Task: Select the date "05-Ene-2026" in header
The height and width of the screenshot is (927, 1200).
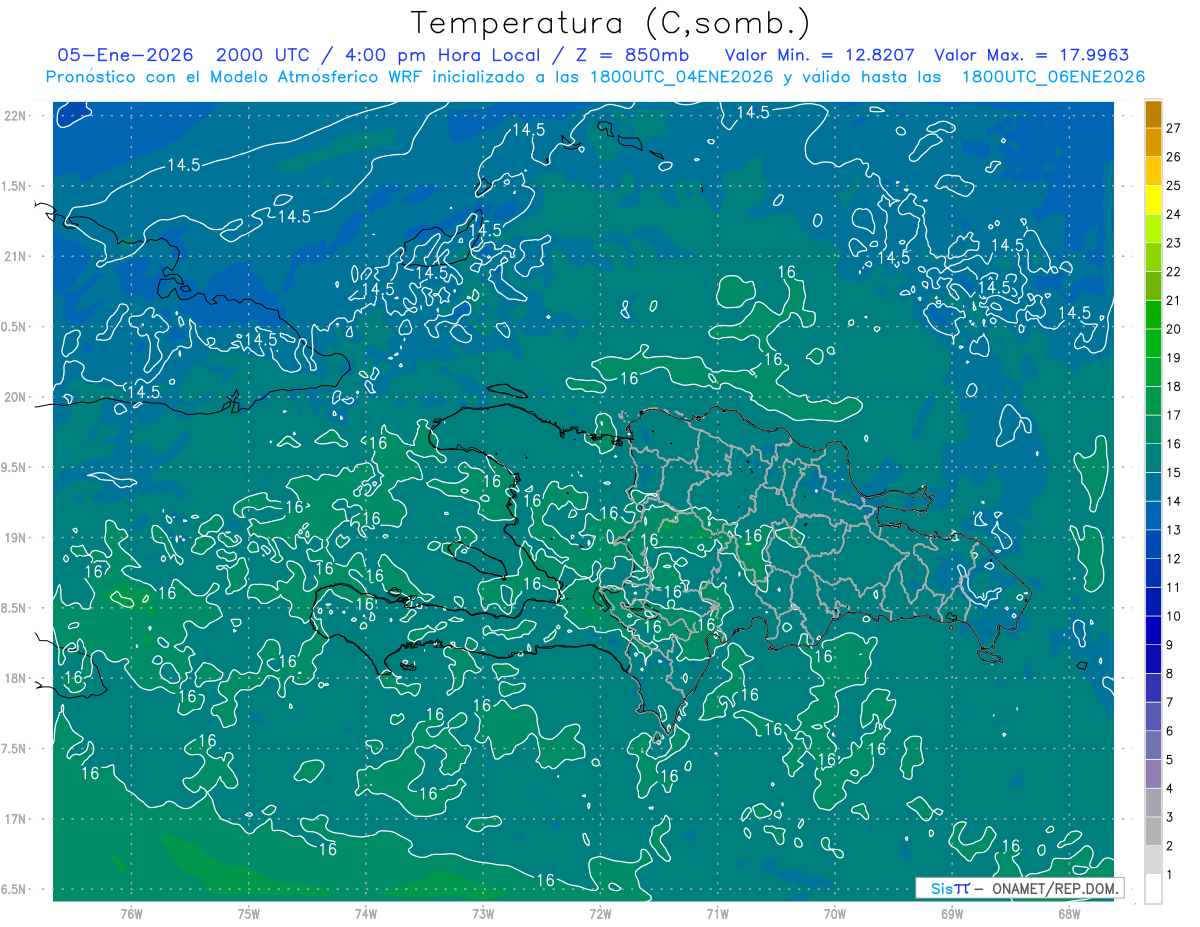Action: click(124, 55)
